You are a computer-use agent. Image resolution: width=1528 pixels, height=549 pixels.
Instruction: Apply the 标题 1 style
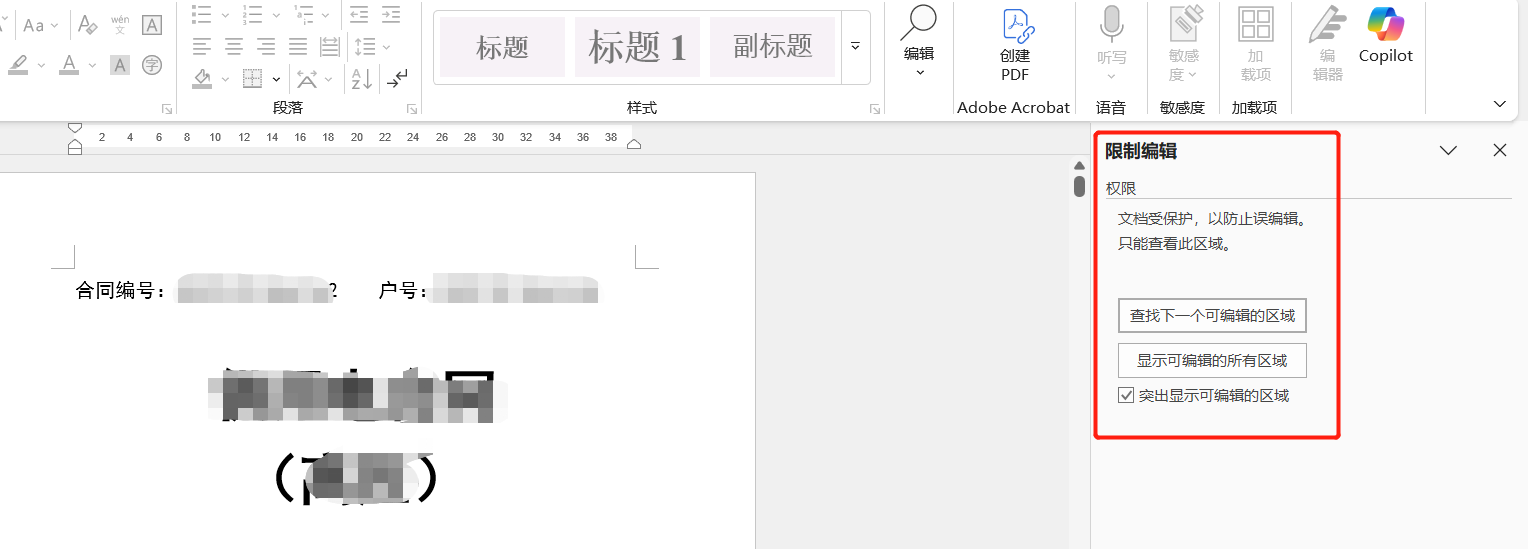[x=637, y=47]
